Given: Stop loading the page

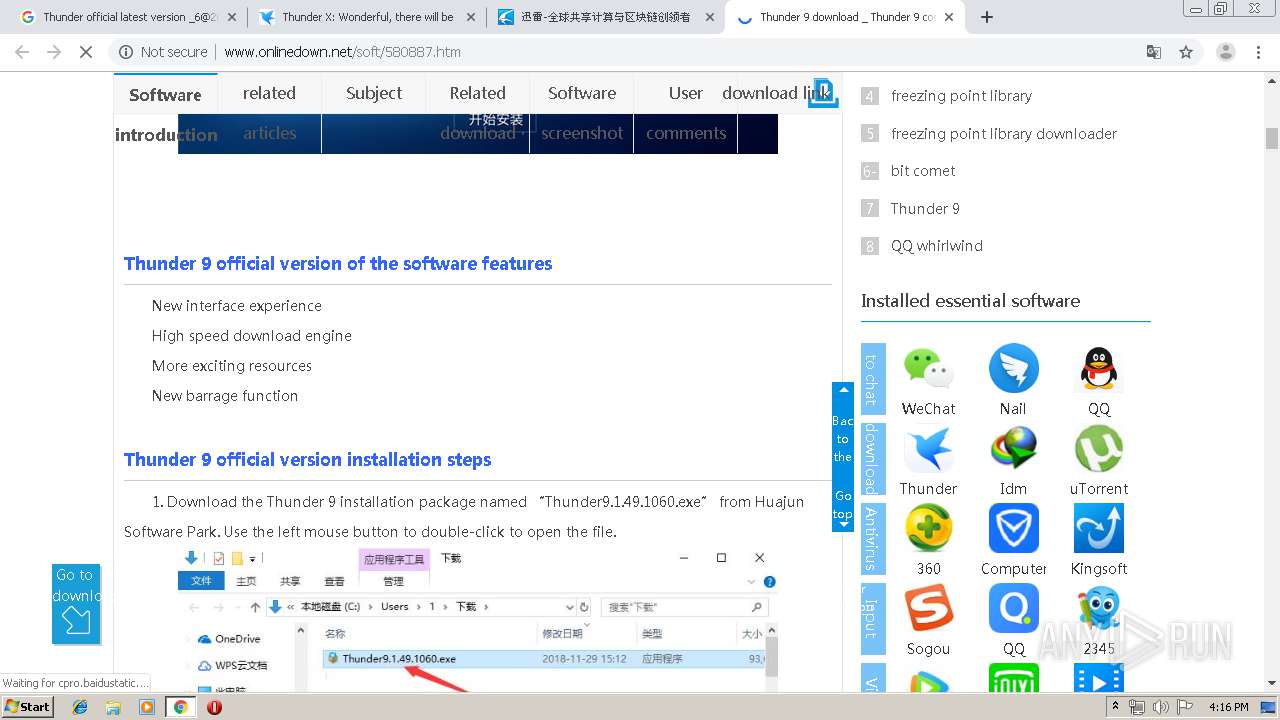Looking at the screenshot, I should pos(86,52).
